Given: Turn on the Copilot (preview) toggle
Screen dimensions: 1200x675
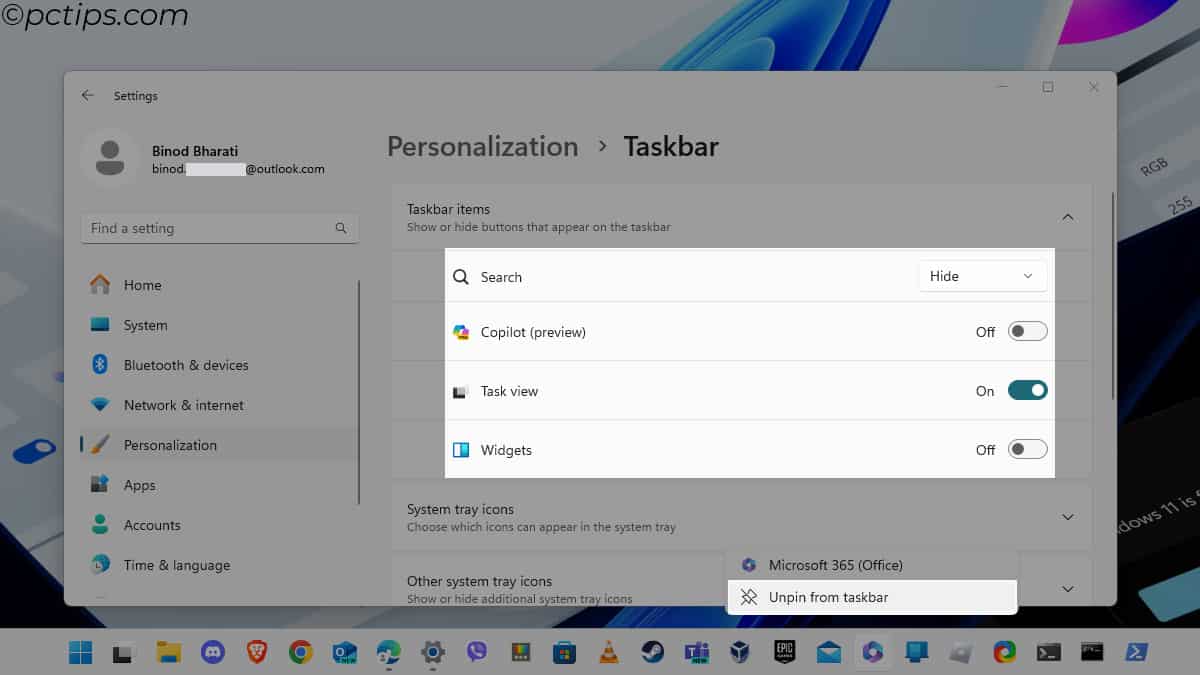Looking at the screenshot, I should (1027, 332).
